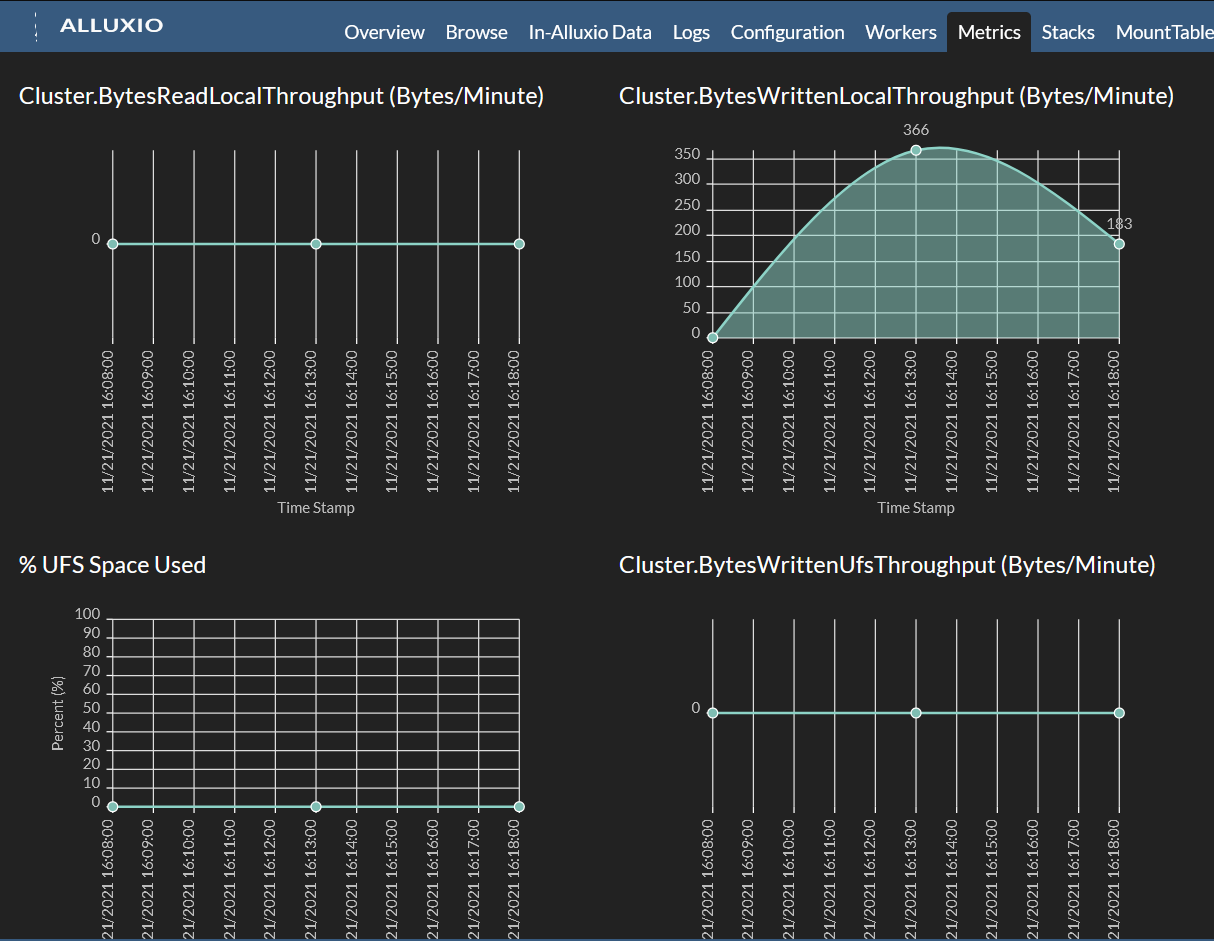Click Time Stamp label under BytesWrittenLocalThroughput chart
The width and height of the screenshot is (1214, 941).
[916, 508]
